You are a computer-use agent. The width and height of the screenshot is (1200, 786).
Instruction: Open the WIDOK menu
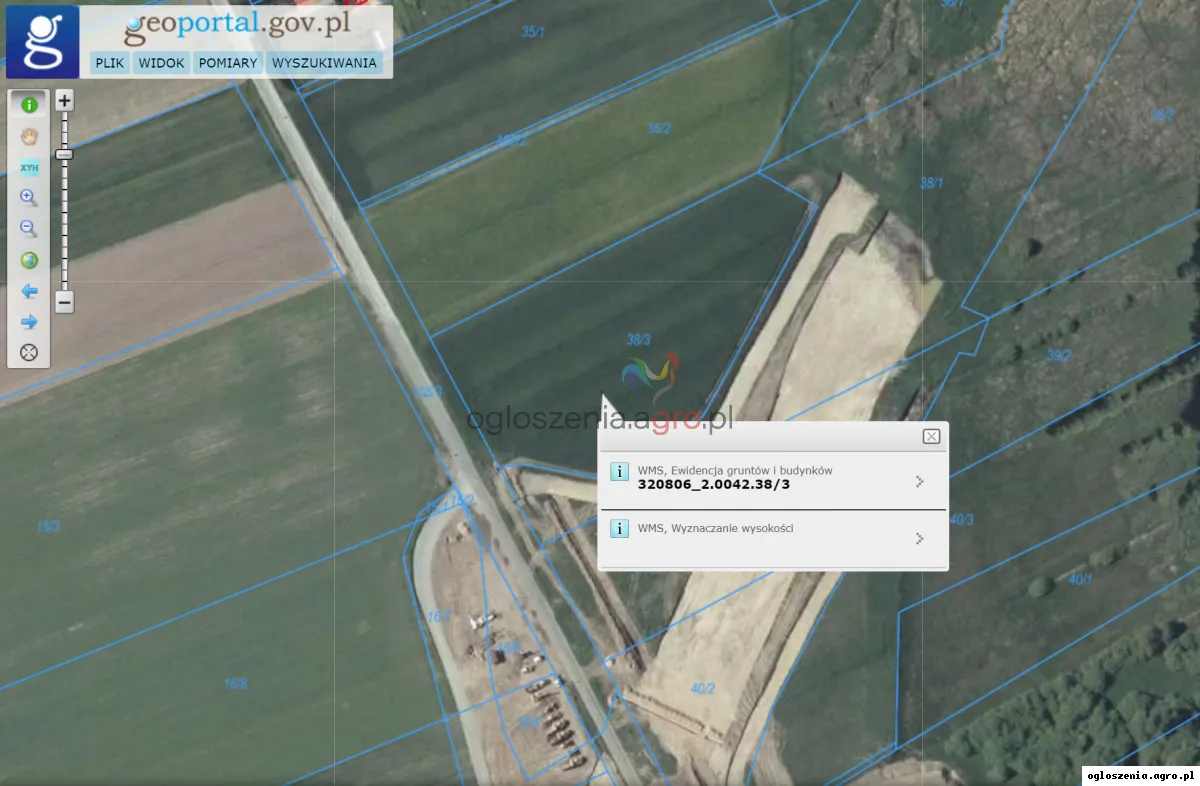[x=161, y=63]
